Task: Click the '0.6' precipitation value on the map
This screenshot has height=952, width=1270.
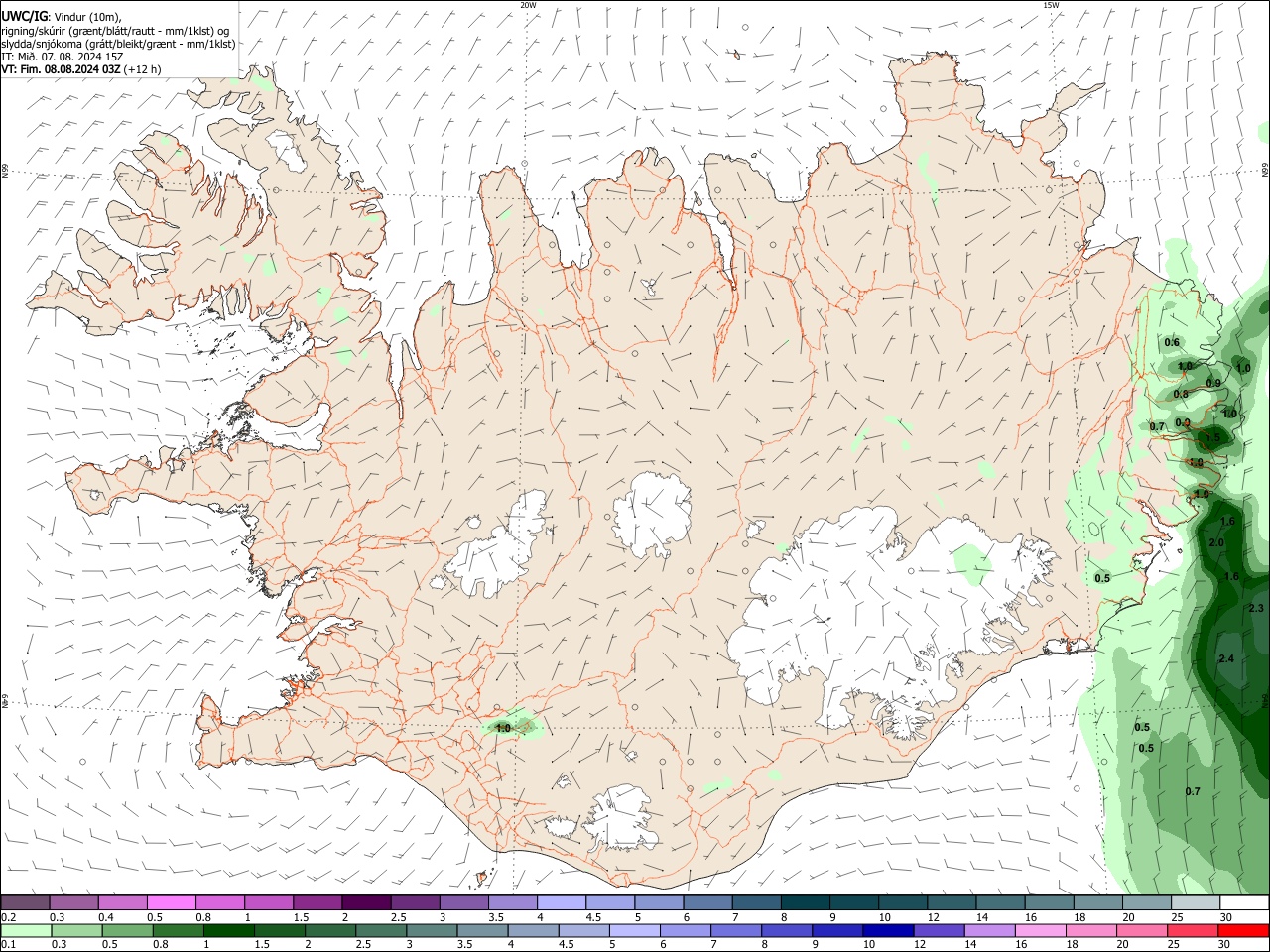Action: [x=1172, y=343]
